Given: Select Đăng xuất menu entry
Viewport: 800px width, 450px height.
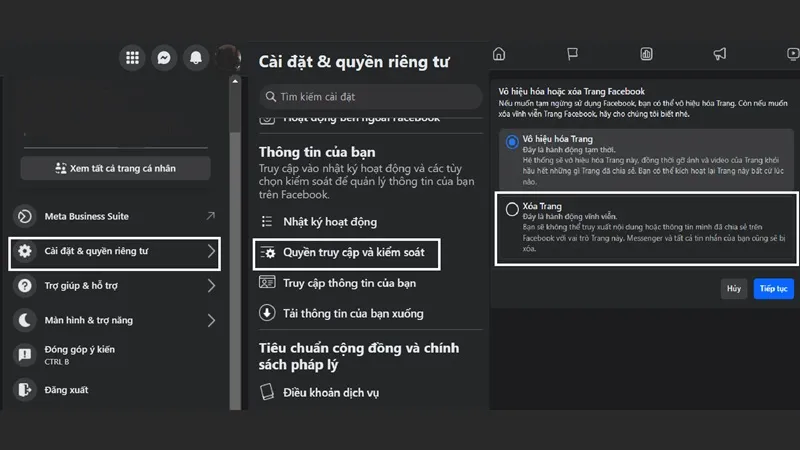Looking at the screenshot, I should [115, 390].
